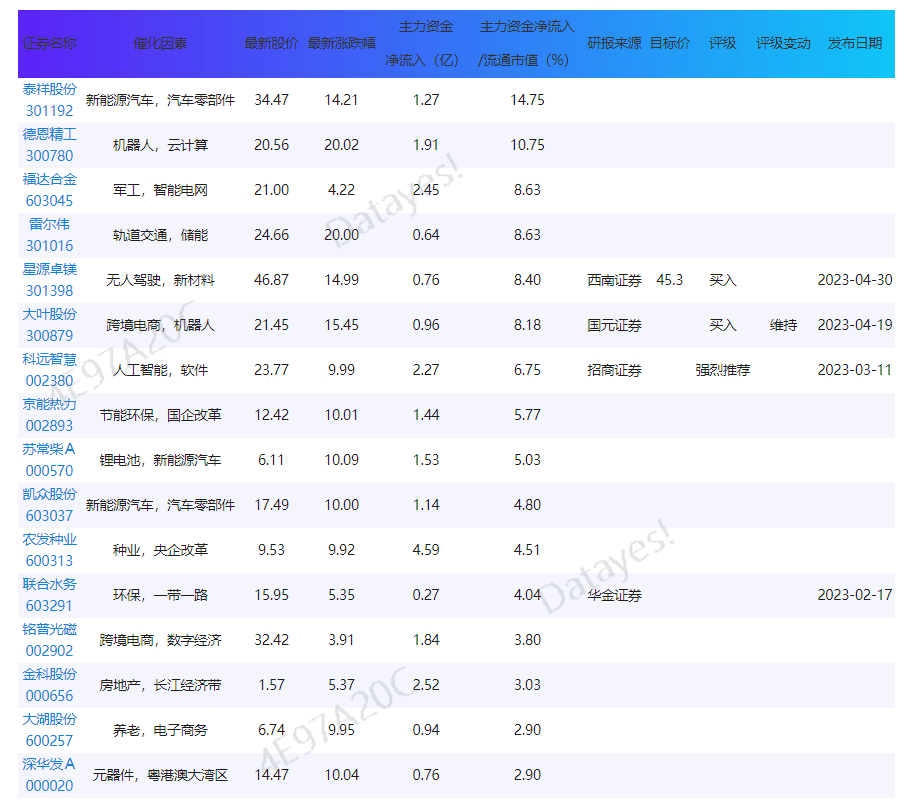
Task: Select the 西南证券 research source cell
Action: coord(614,280)
